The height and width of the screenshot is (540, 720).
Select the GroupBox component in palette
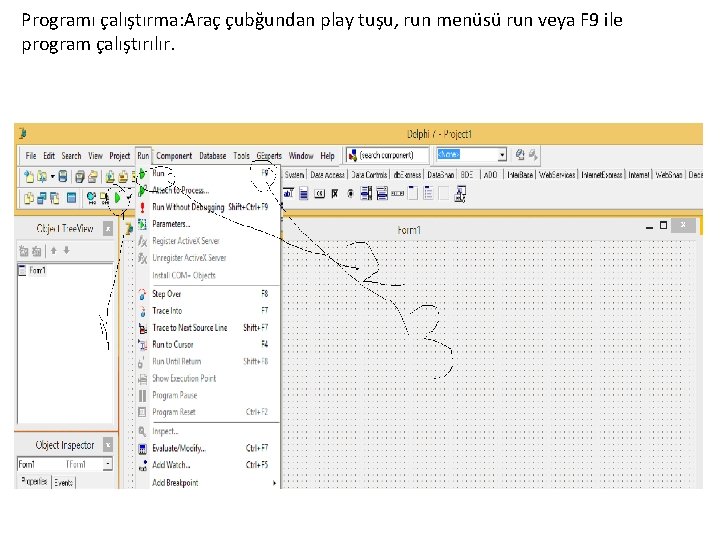pos(413,193)
